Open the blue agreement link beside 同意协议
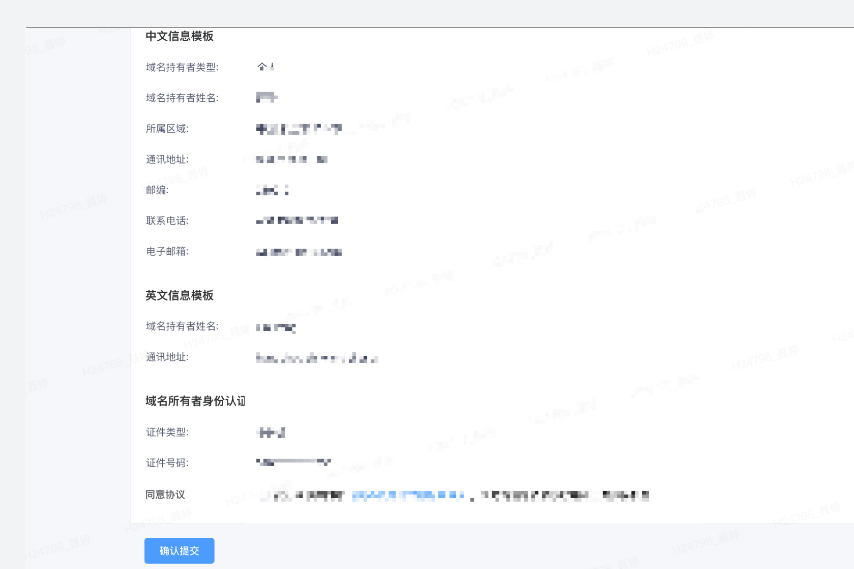854x569 pixels. [x=408, y=495]
